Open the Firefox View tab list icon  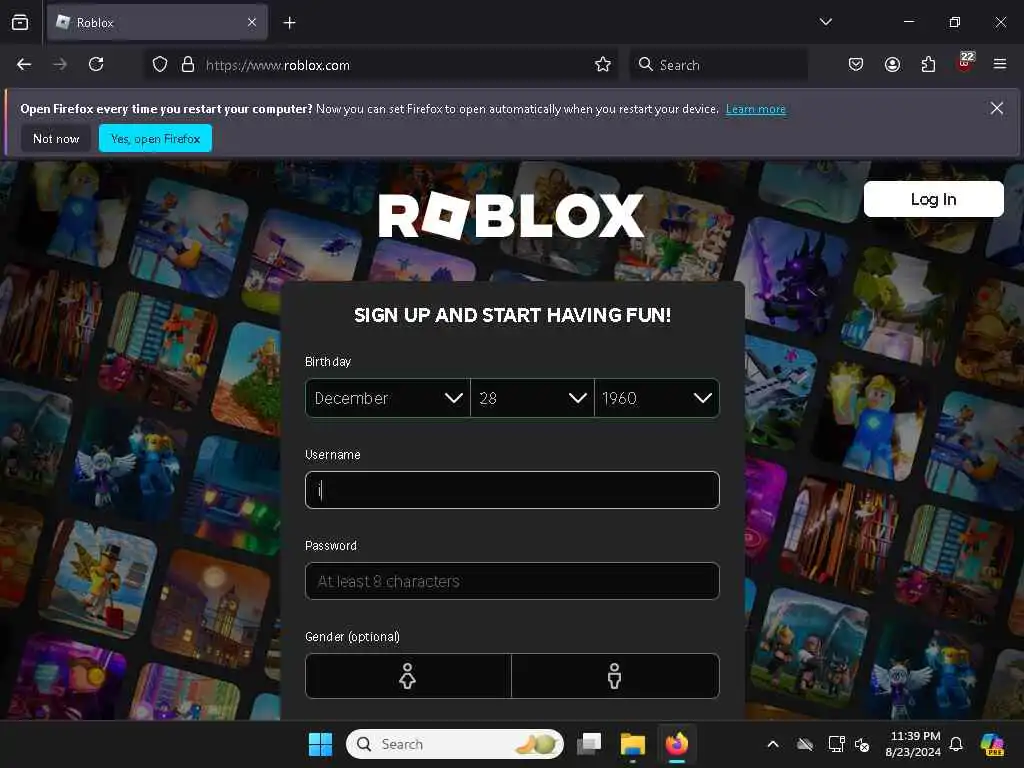click(20, 22)
